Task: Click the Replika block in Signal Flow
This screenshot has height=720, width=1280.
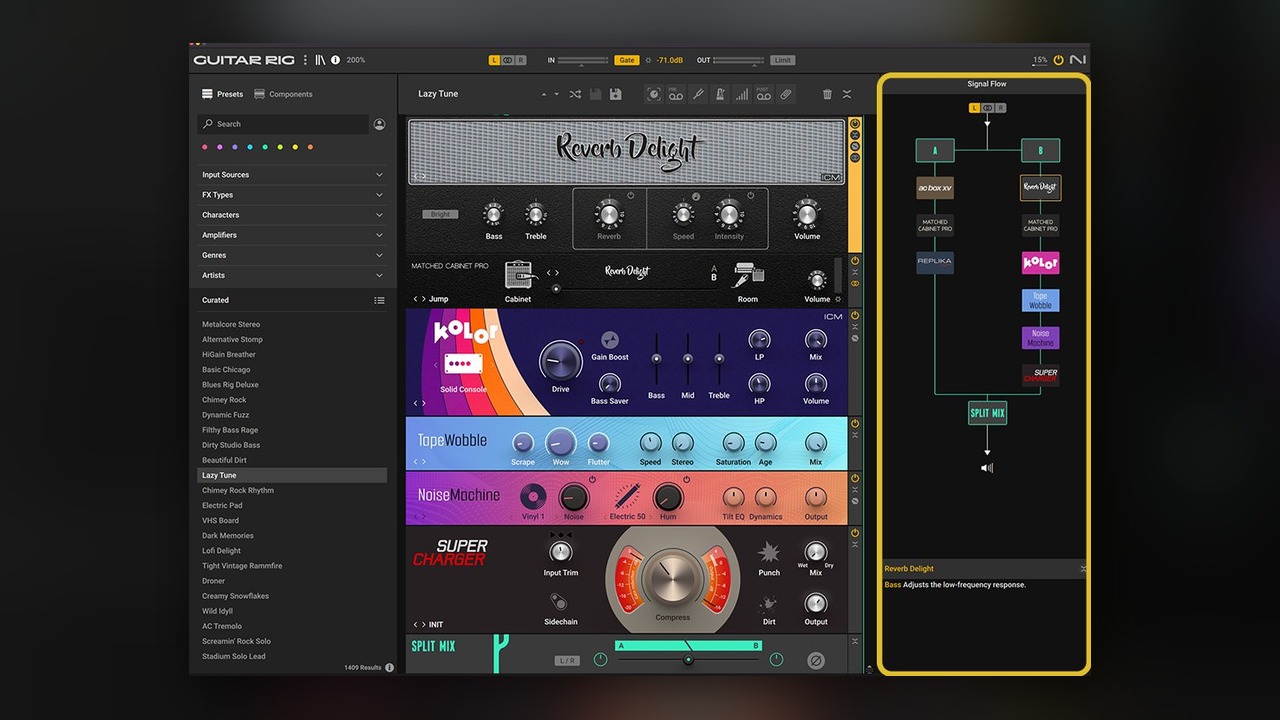Action: click(935, 263)
